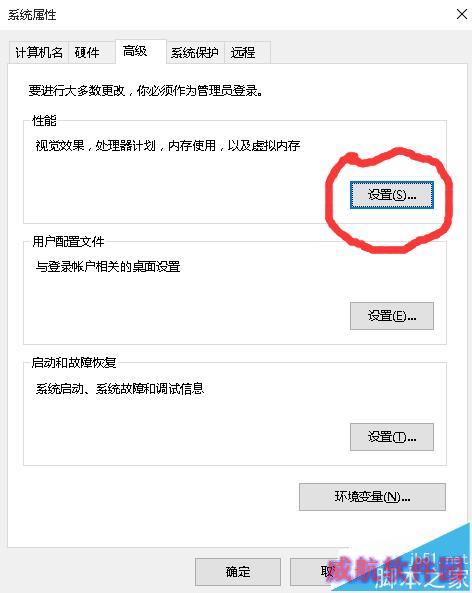The width and height of the screenshot is (472, 593).
Task: Click 与登录帐户相关的桌面设置 description
Action: pos(108,267)
